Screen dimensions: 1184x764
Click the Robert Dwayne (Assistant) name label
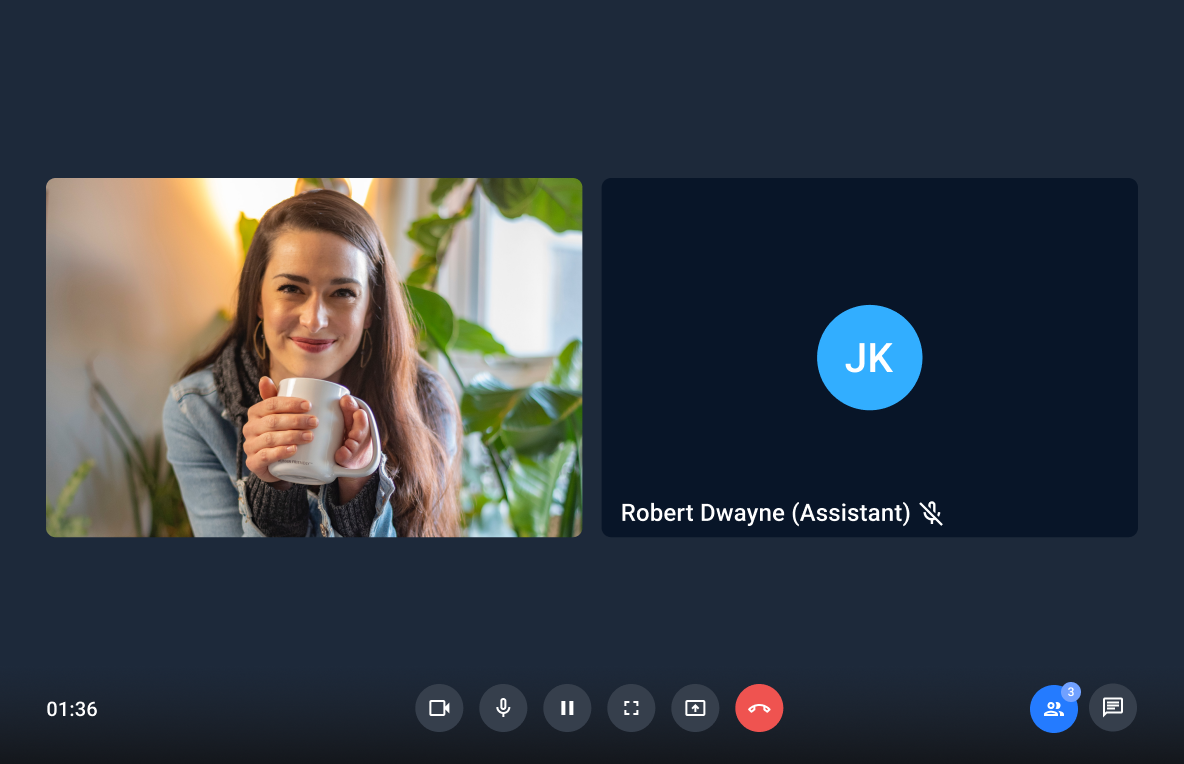coord(765,513)
